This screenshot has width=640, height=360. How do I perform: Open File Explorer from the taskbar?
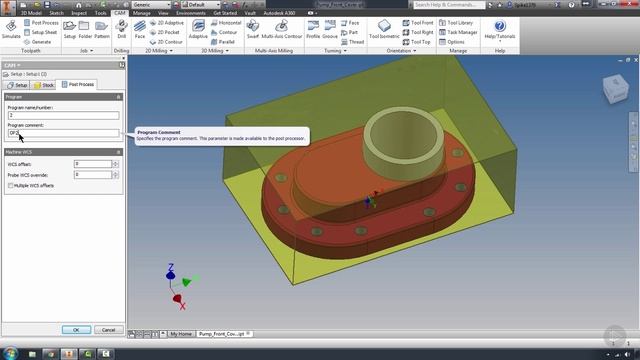pyautogui.click(x=32, y=354)
